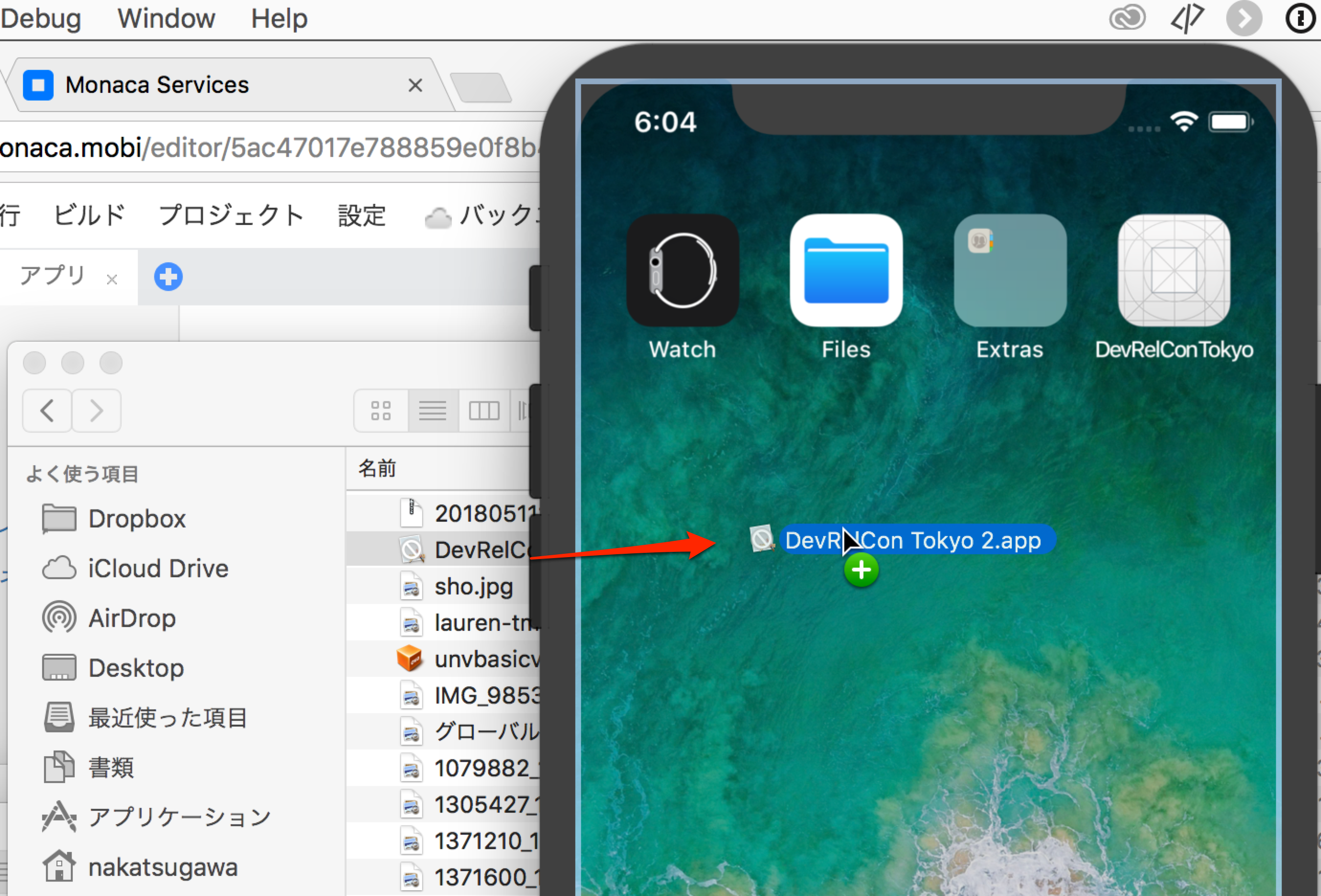Close the アプリ editor tab

(x=112, y=279)
